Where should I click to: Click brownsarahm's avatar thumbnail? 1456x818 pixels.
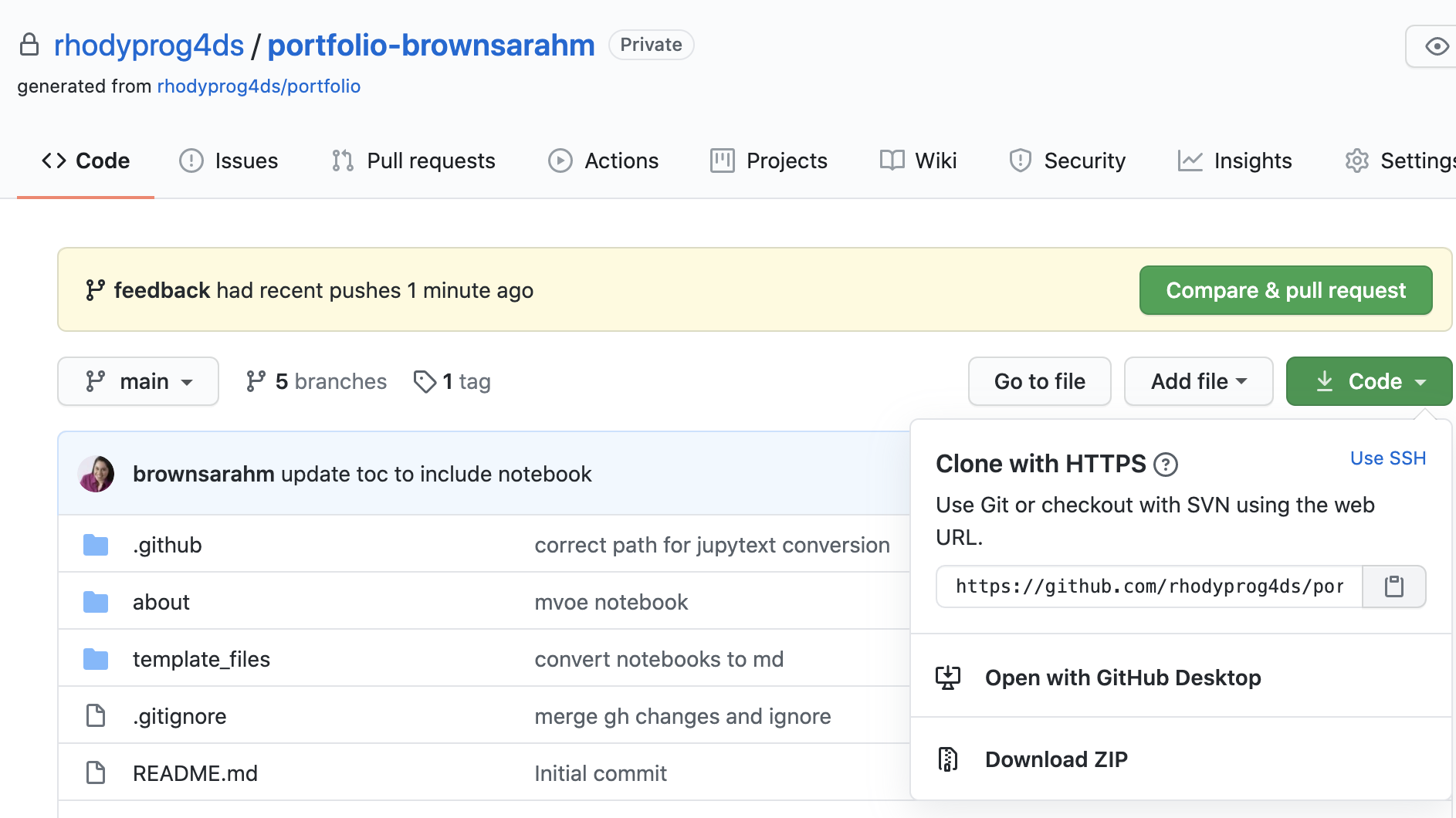(x=96, y=473)
